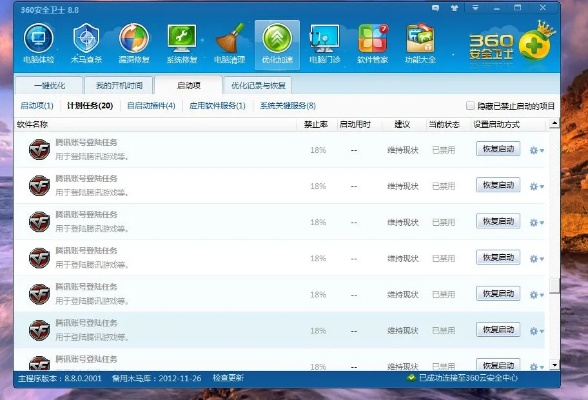The image size is (588, 400).
Task: Click 恢复启动 in the fourth row
Action: (498, 257)
